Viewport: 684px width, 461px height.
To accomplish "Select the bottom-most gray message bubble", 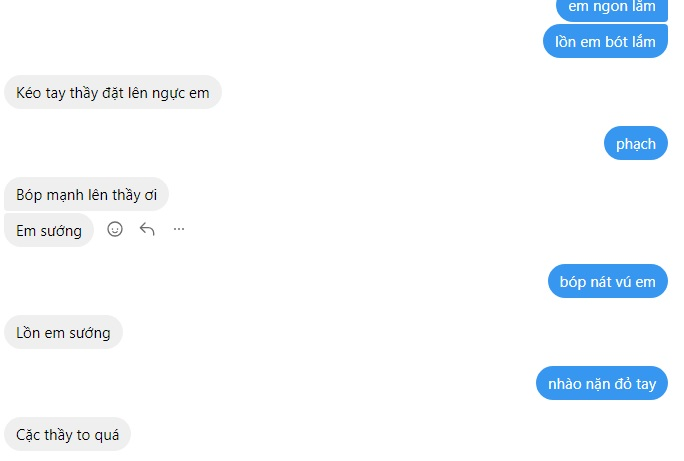I will [68, 434].
